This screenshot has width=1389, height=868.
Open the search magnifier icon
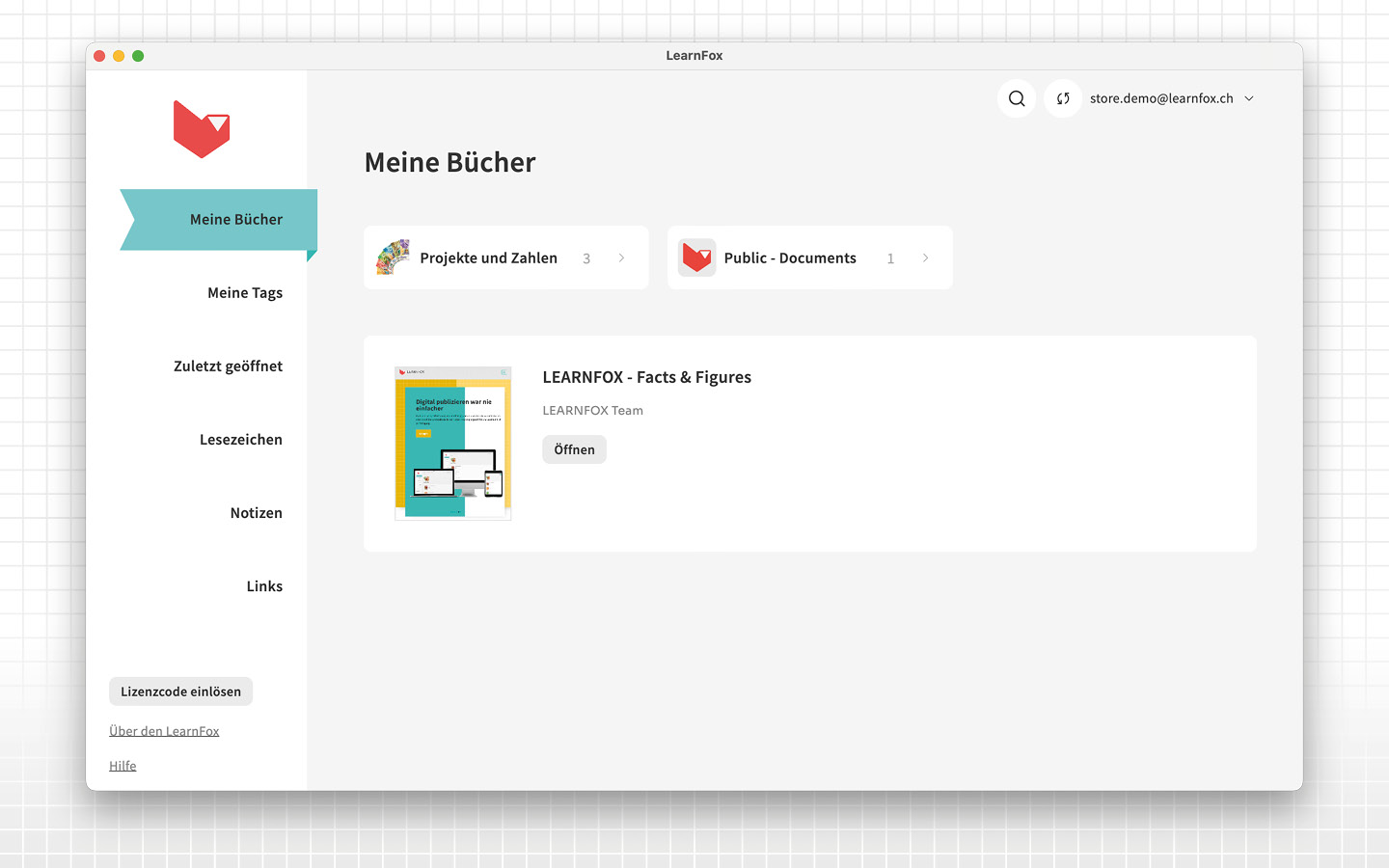tap(1017, 98)
